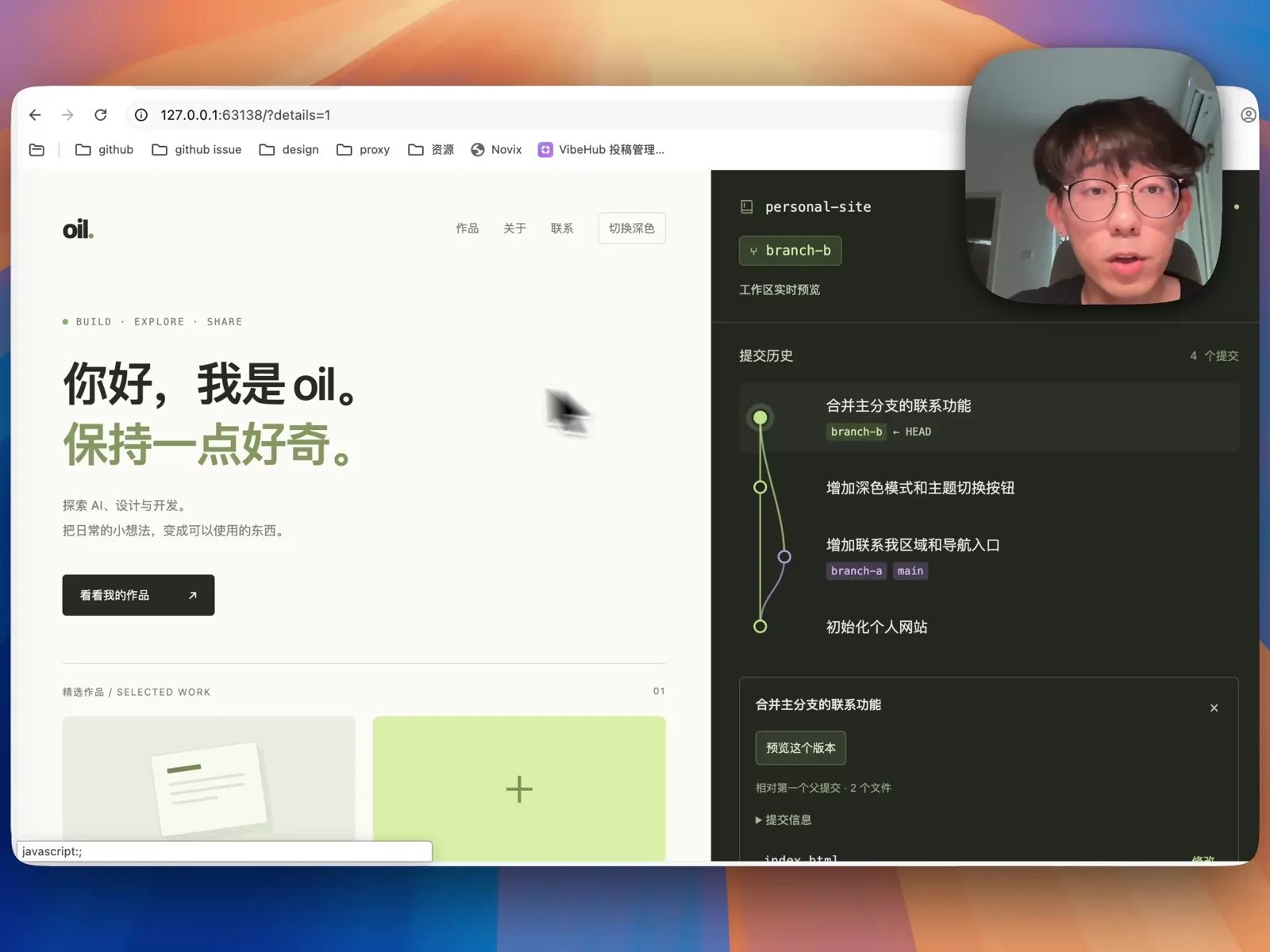Click the browser forward arrow
The height and width of the screenshot is (952, 1270).
pos(67,115)
